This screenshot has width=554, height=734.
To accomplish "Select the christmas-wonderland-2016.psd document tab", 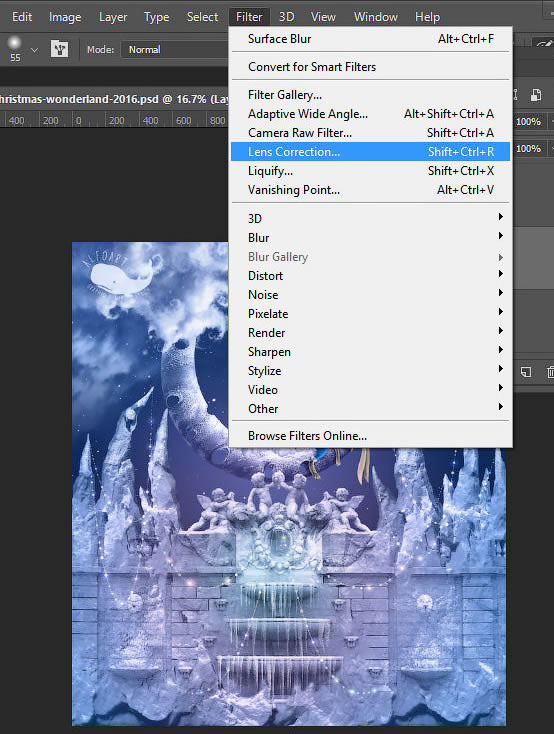I will coord(114,99).
